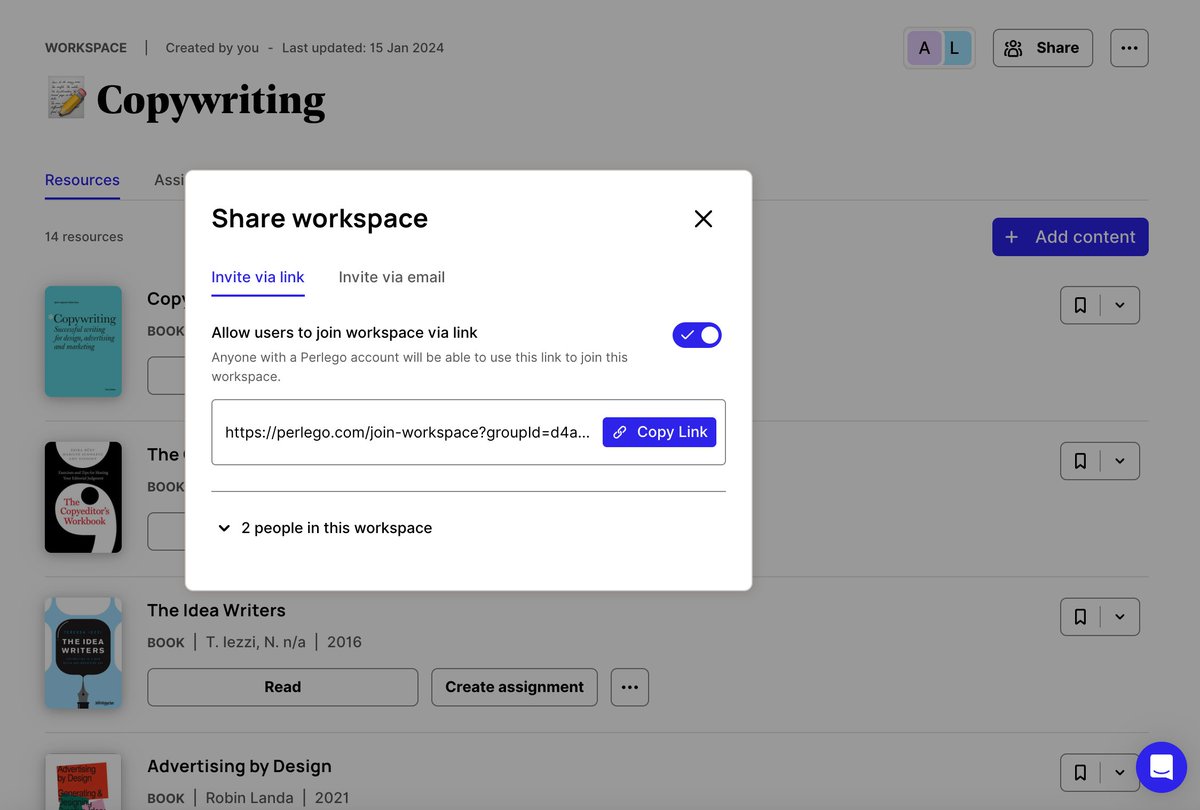Viewport: 1200px width, 810px height.
Task: Click the WORKSPACE label
Action: point(86,48)
